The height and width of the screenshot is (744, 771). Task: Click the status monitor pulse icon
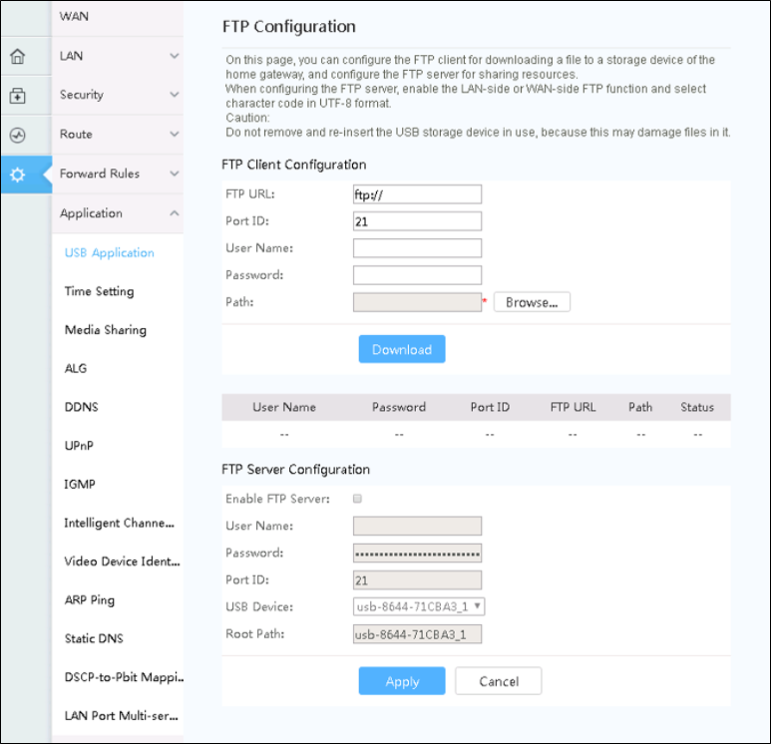click(x=17, y=135)
